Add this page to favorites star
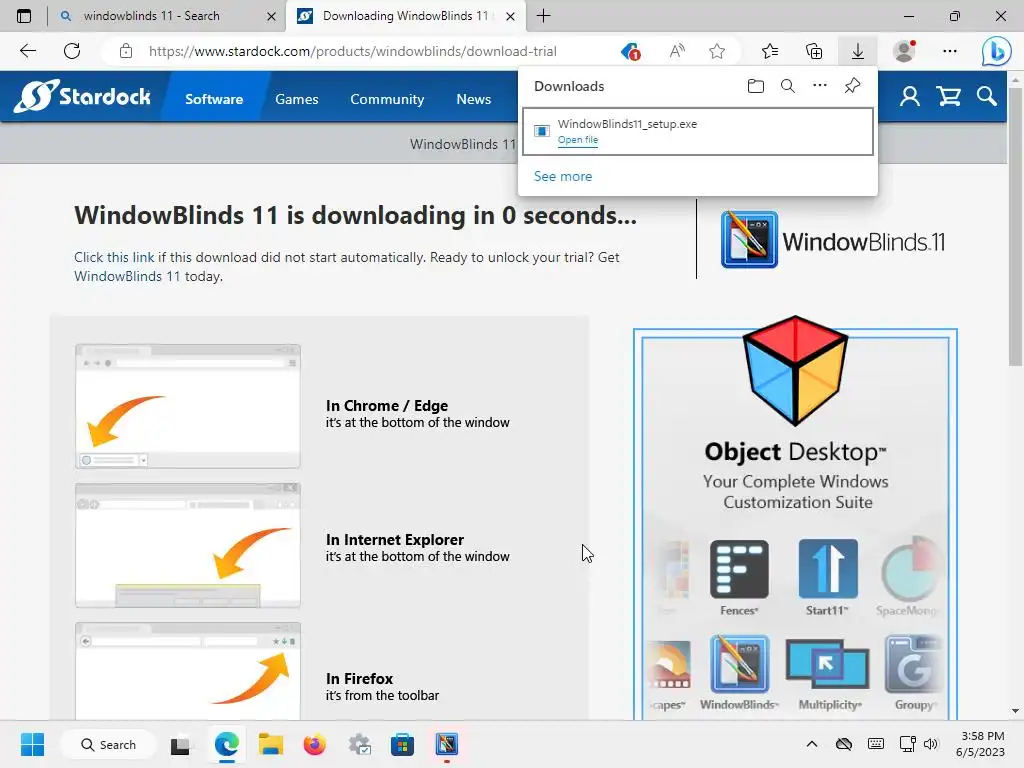Viewport: 1024px width, 768px height. tap(717, 51)
